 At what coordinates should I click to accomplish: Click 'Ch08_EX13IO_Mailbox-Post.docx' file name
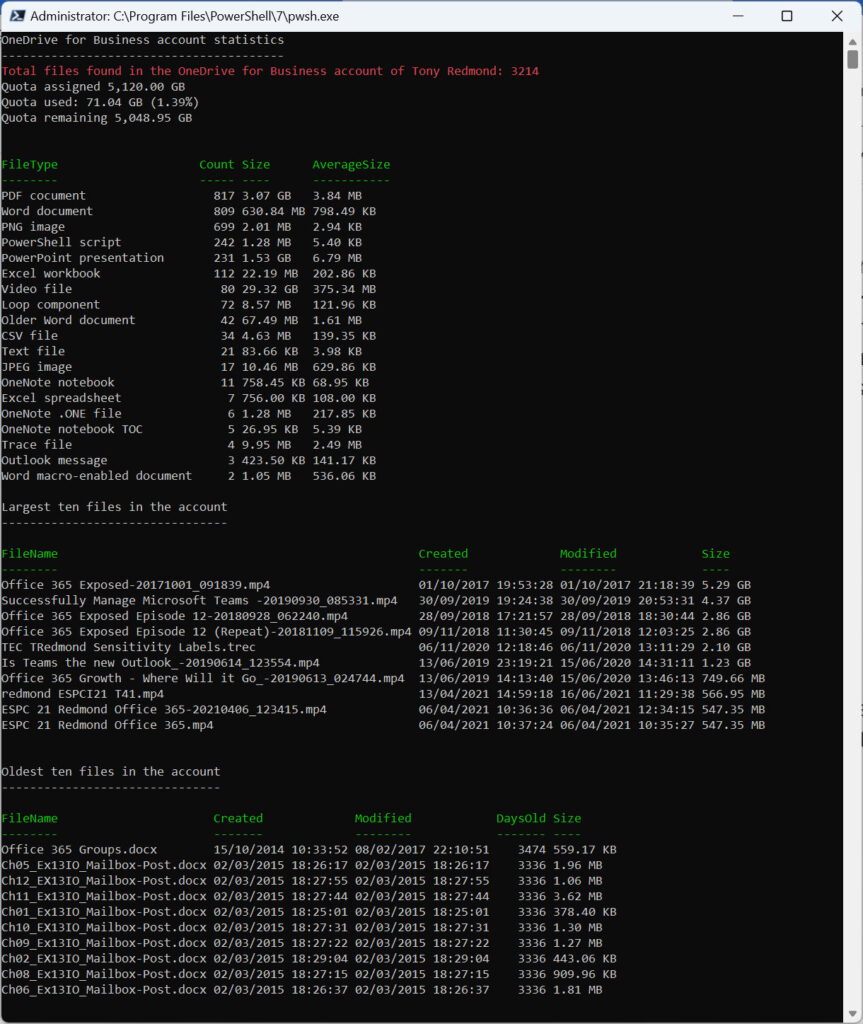tap(104, 974)
